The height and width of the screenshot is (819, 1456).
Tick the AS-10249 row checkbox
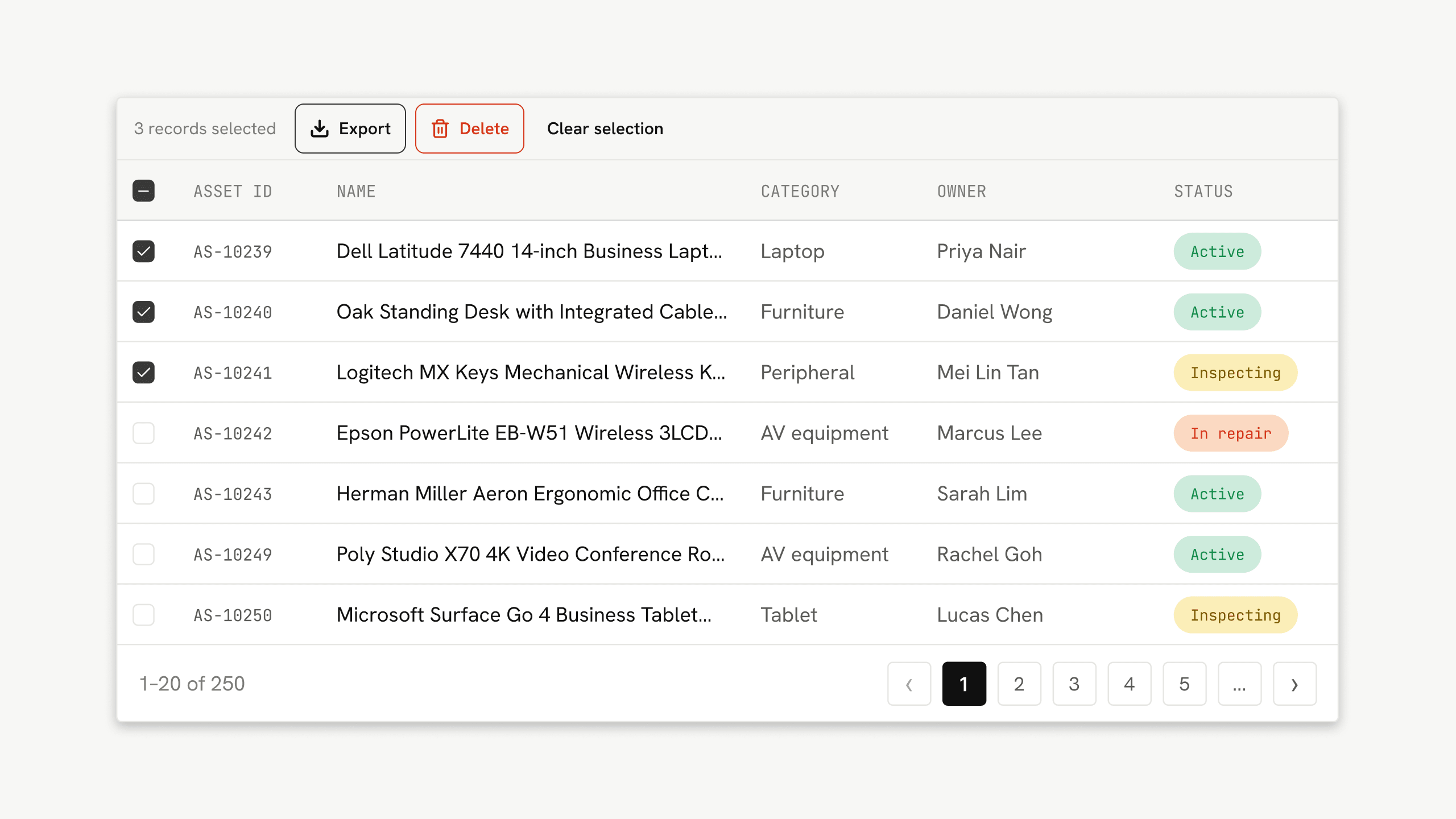pyautogui.click(x=143, y=555)
